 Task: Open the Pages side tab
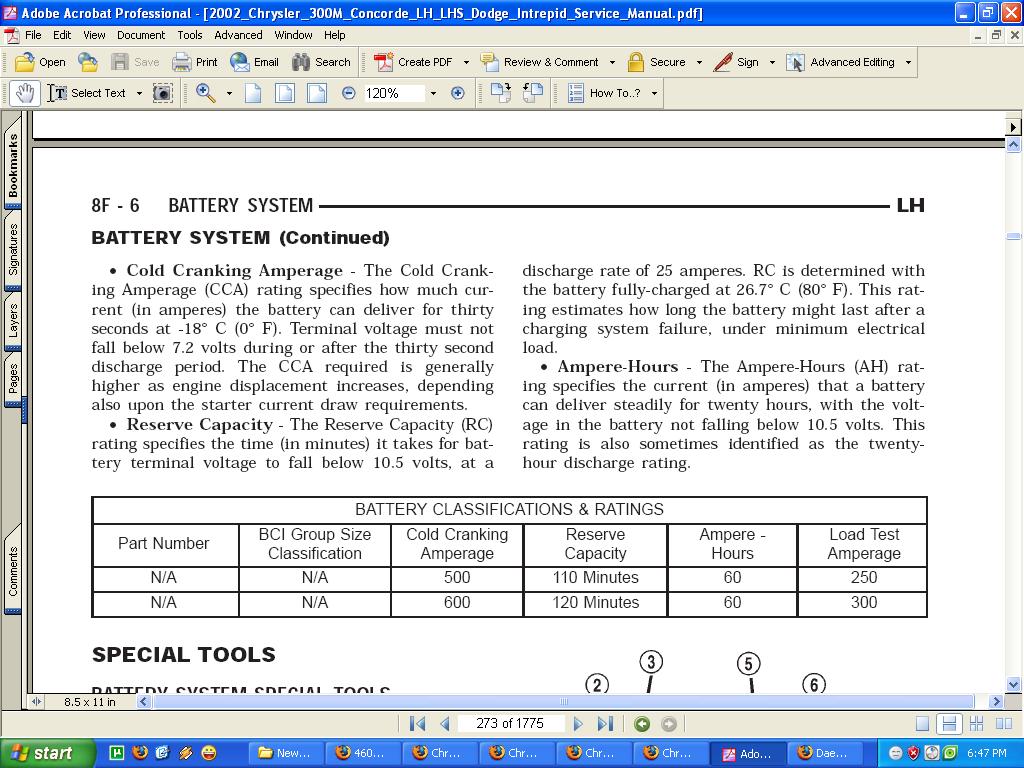tap(13, 379)
